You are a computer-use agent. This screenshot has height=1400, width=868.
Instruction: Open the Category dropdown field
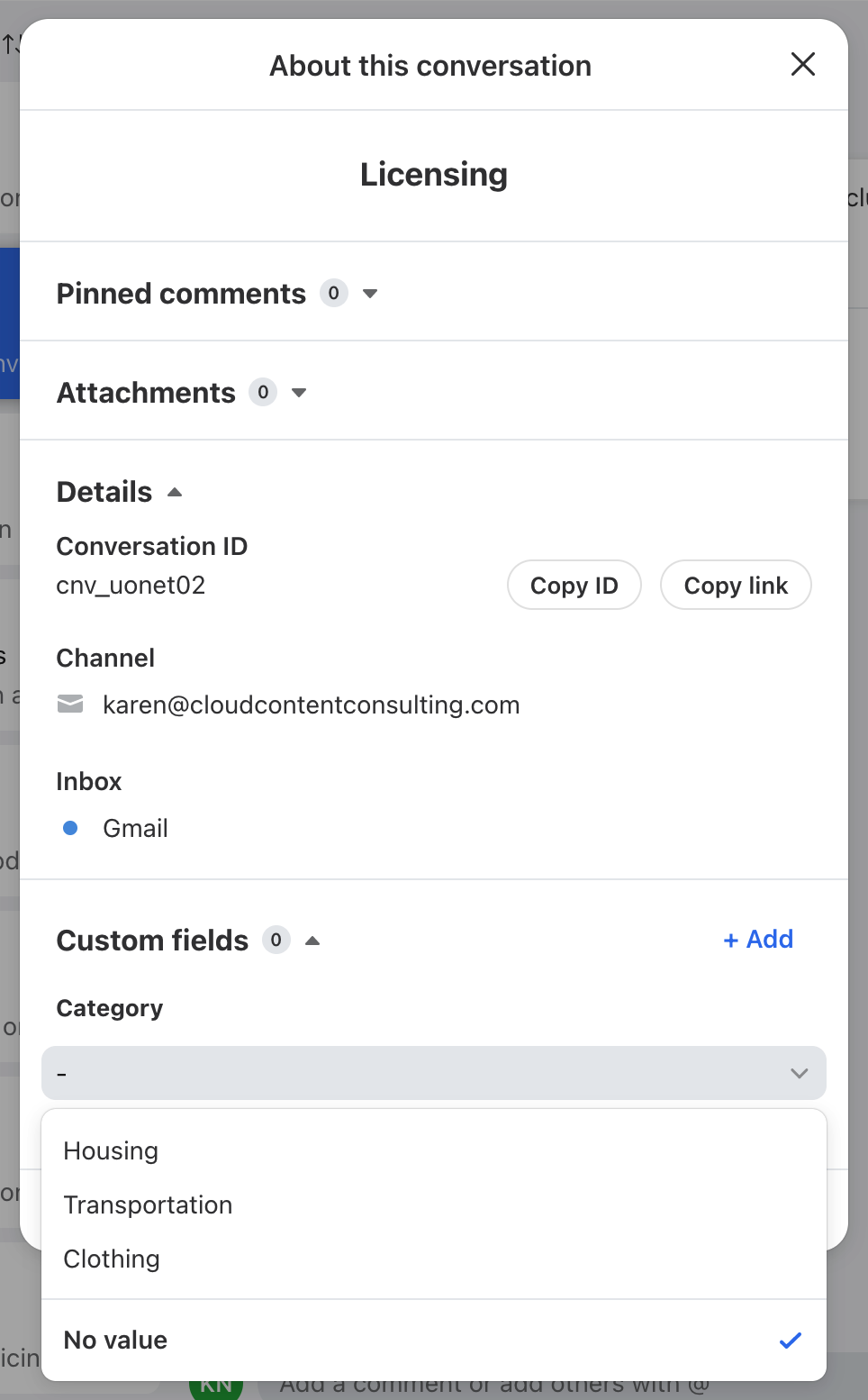433,1073
